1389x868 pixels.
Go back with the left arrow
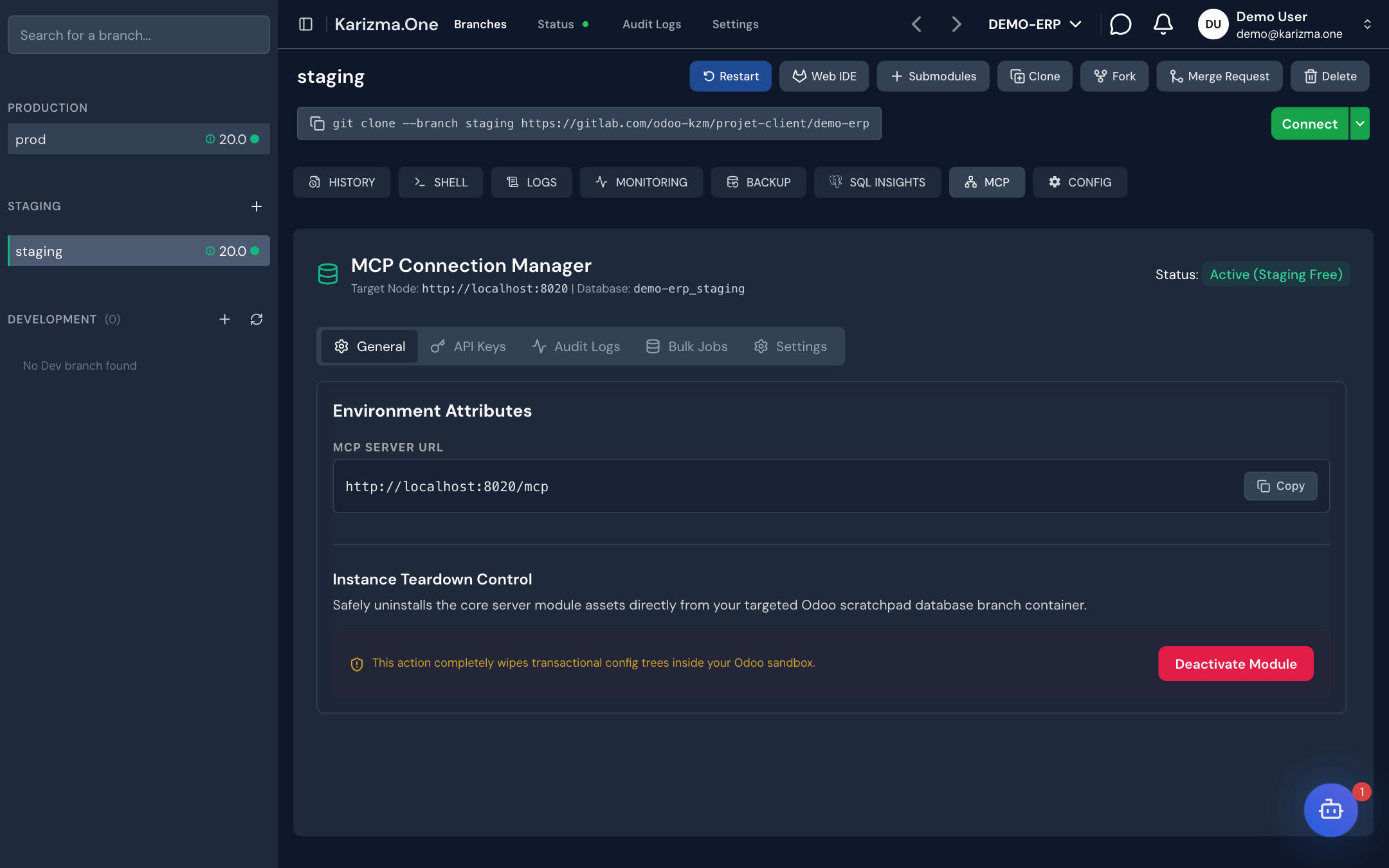(x=916, y=24)
